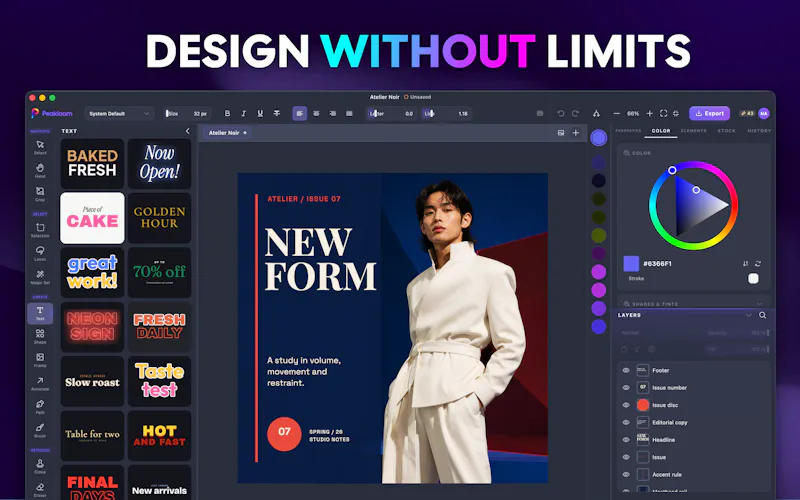Toggle underline formatting

[x=260, y=113]
